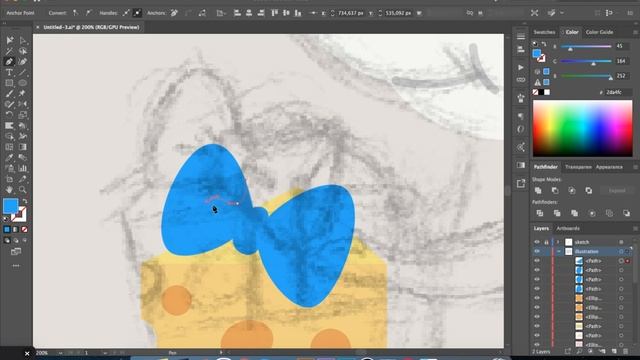Pick a color from the spectrum

[582, 128]
